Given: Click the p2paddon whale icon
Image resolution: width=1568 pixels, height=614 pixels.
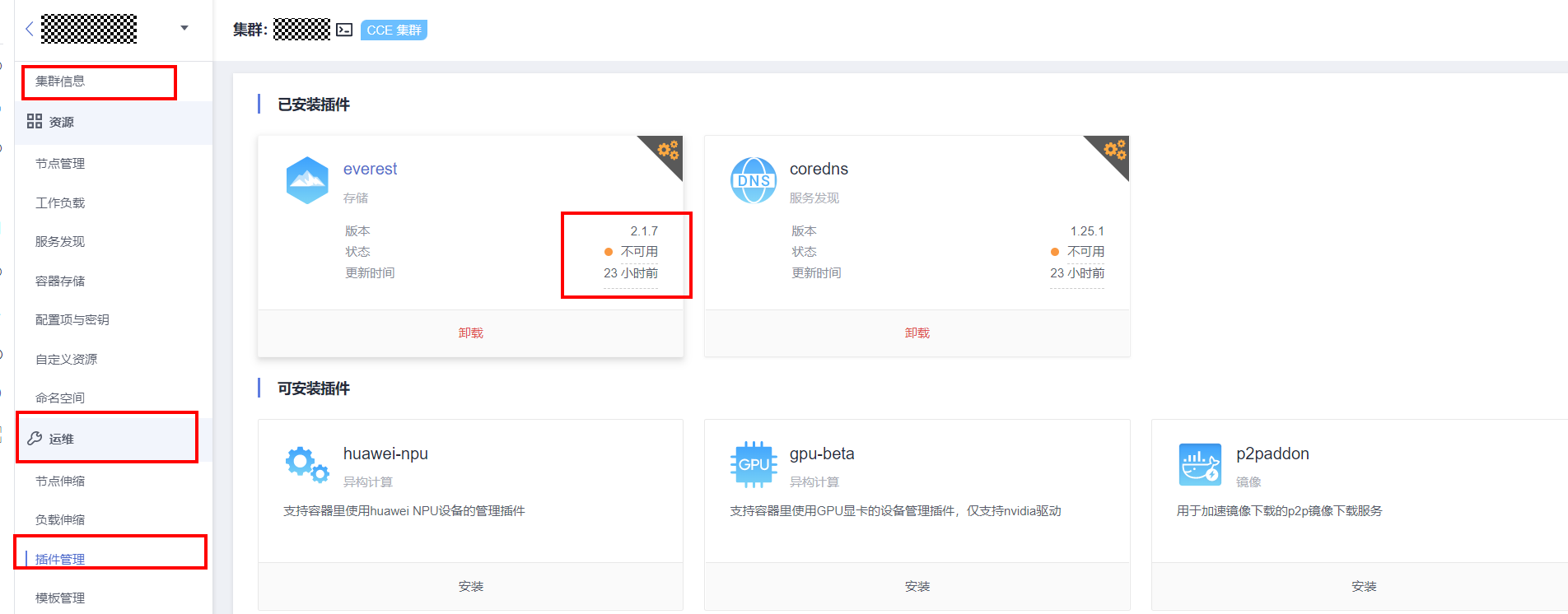Looking at the screenshot, I should pos(1200,464).
